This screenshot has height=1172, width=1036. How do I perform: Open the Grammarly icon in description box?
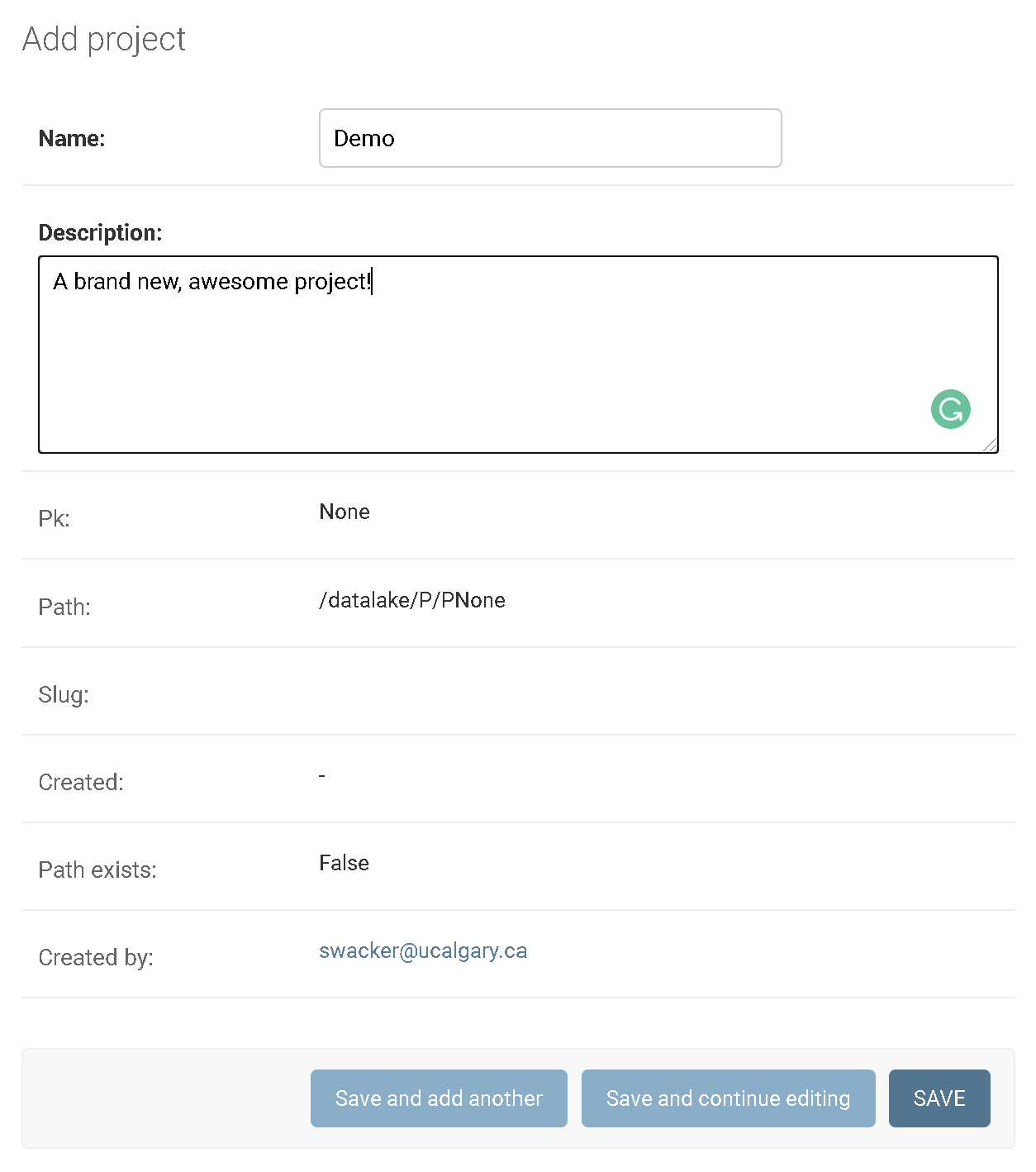951,409
